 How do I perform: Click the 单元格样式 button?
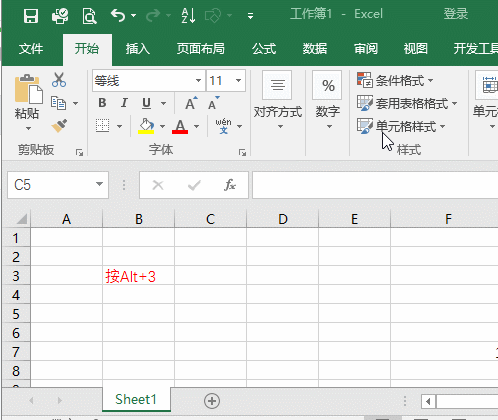(x=401, y=127)
